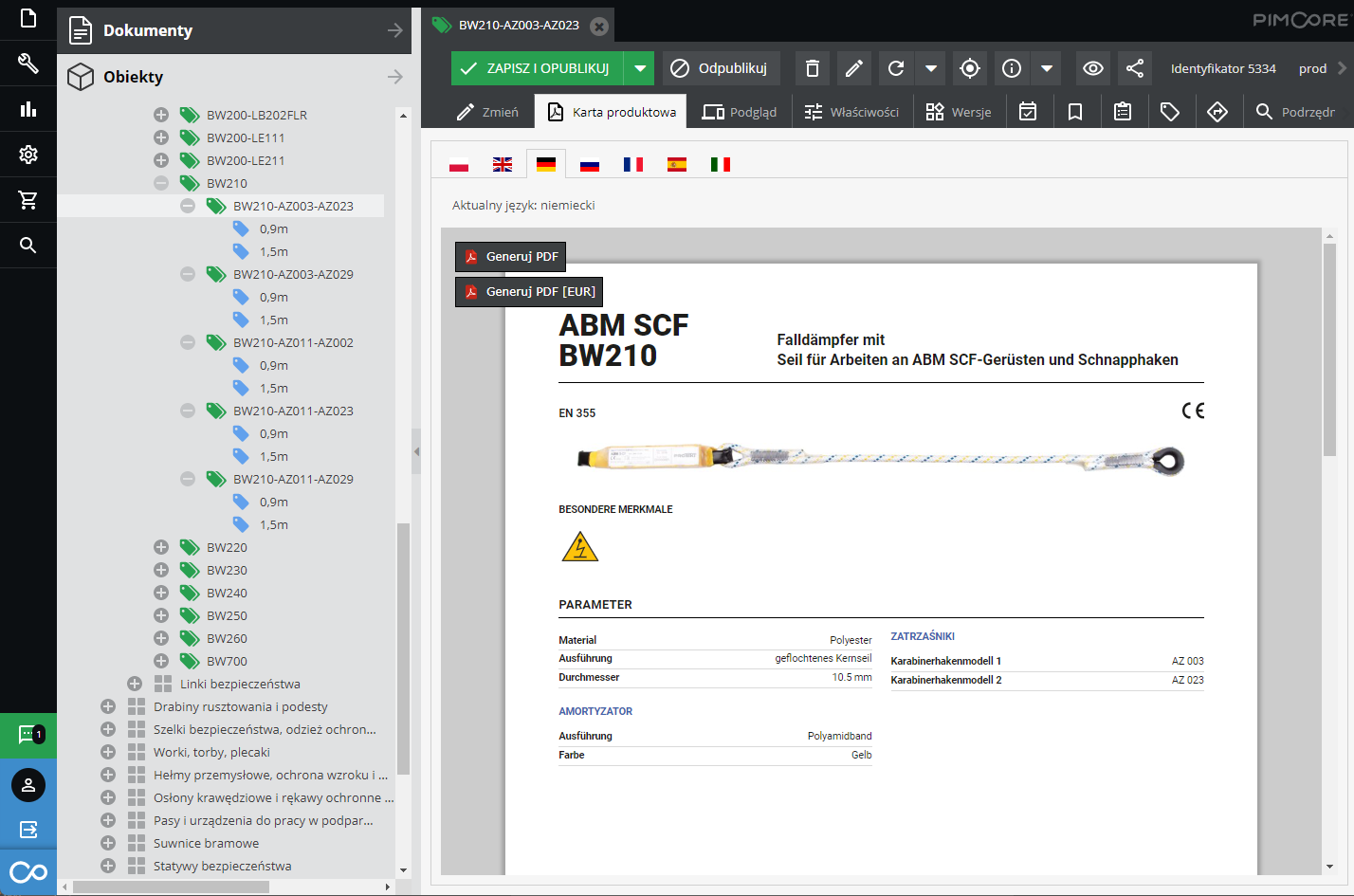Viewport: 1354px width, 896px height.
Task: Select Drabiny rusztowania i podesty folder
Action: [241, 706]
